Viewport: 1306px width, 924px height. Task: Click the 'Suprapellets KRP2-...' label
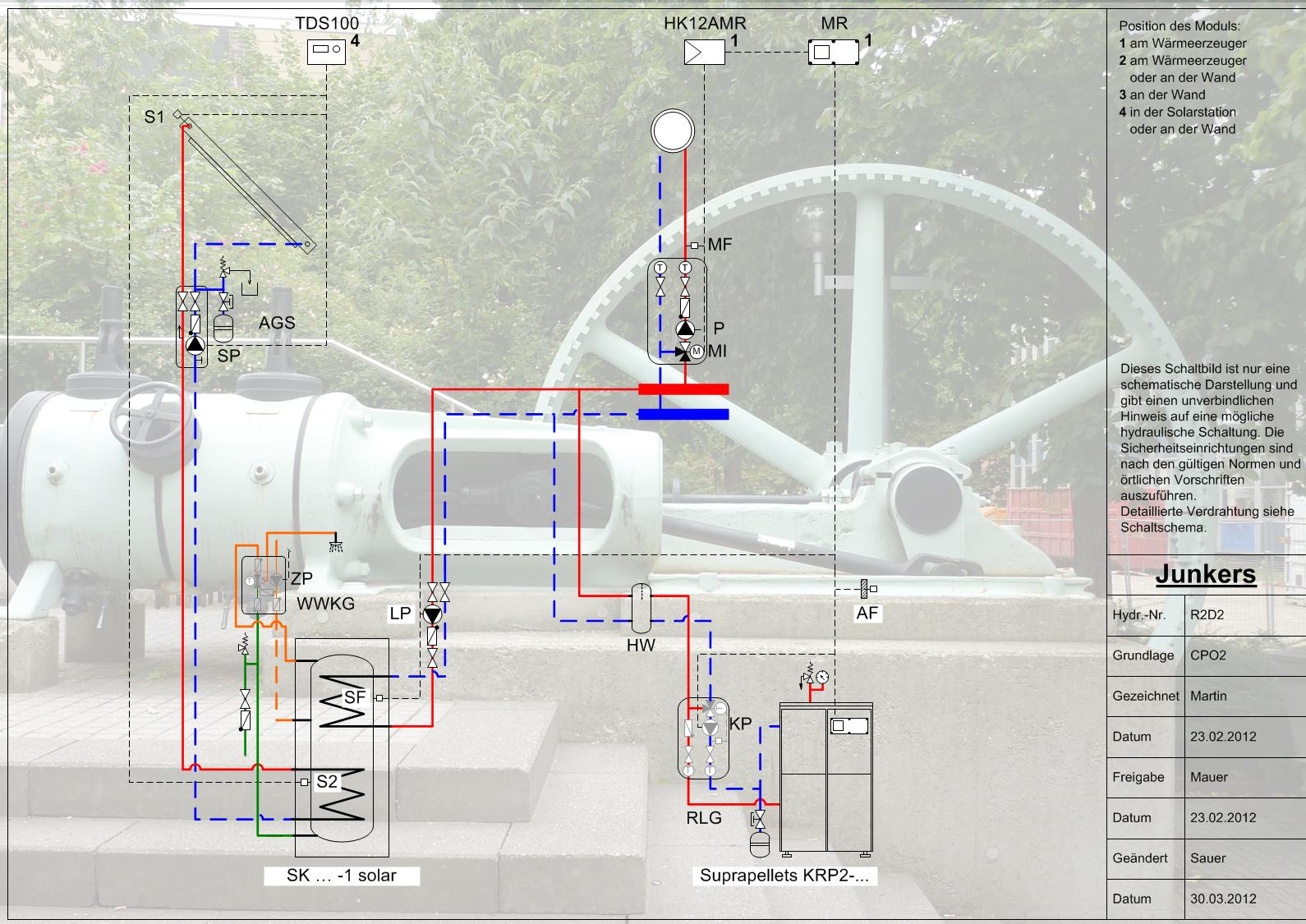[x=784, y=876]
